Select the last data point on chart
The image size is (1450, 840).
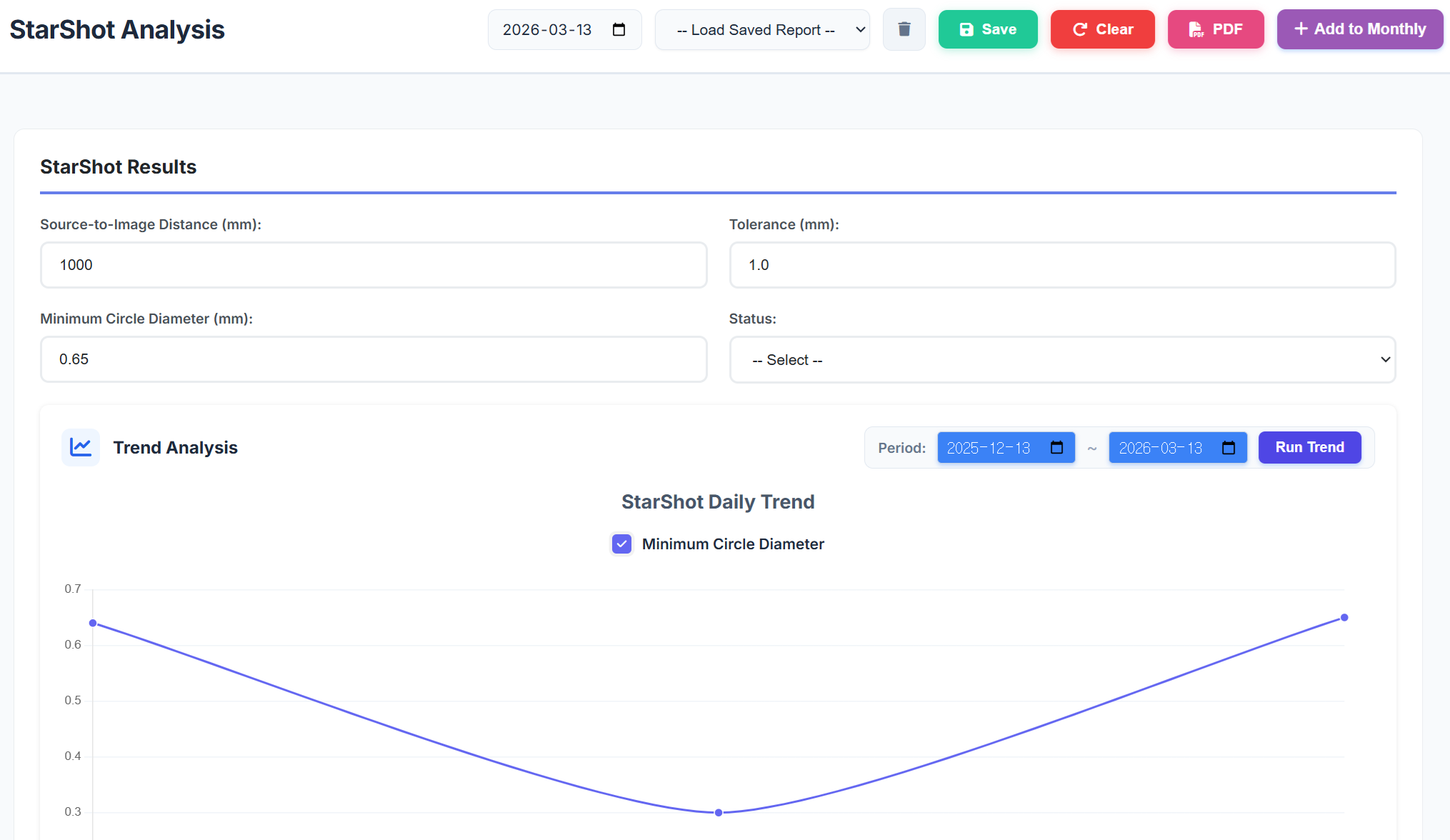click(x=1344, y=618)
